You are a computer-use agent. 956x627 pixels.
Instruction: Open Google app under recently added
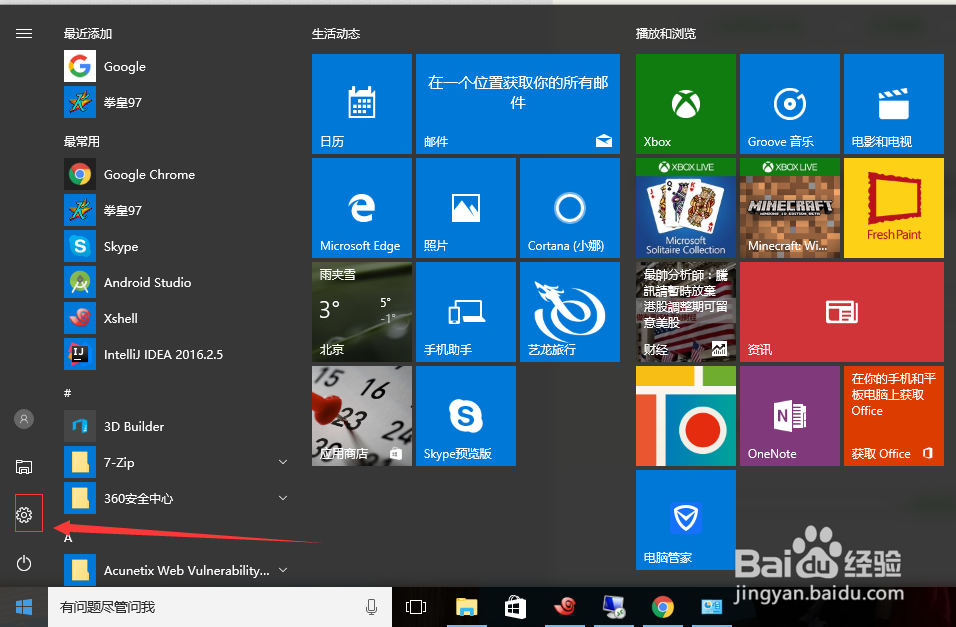[x=176, y=66]
